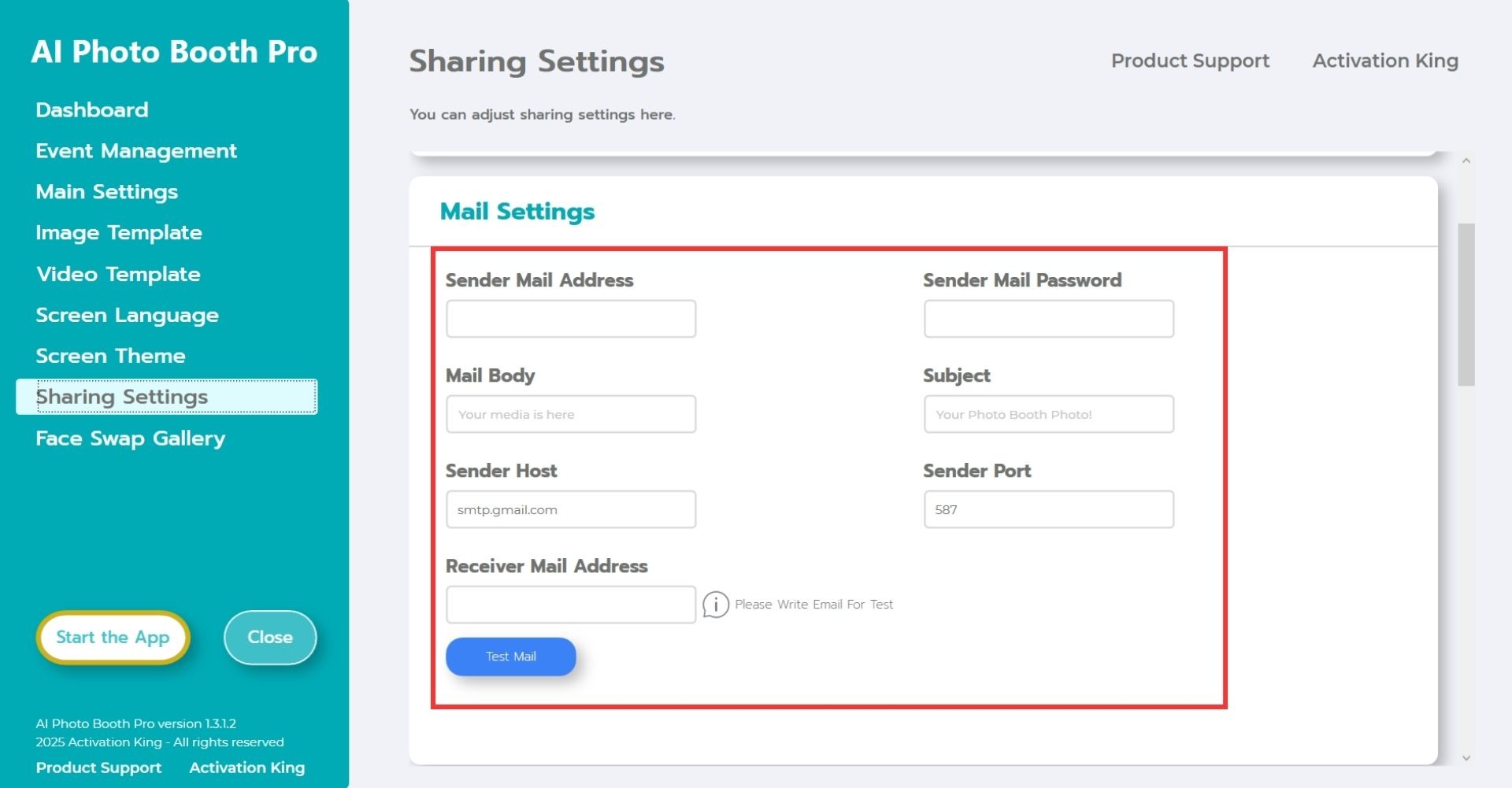This screenshot has height=788, width=1512.
Task: Click the info icon beside Receiver Mail Address
Action: (x=715, y=605)
